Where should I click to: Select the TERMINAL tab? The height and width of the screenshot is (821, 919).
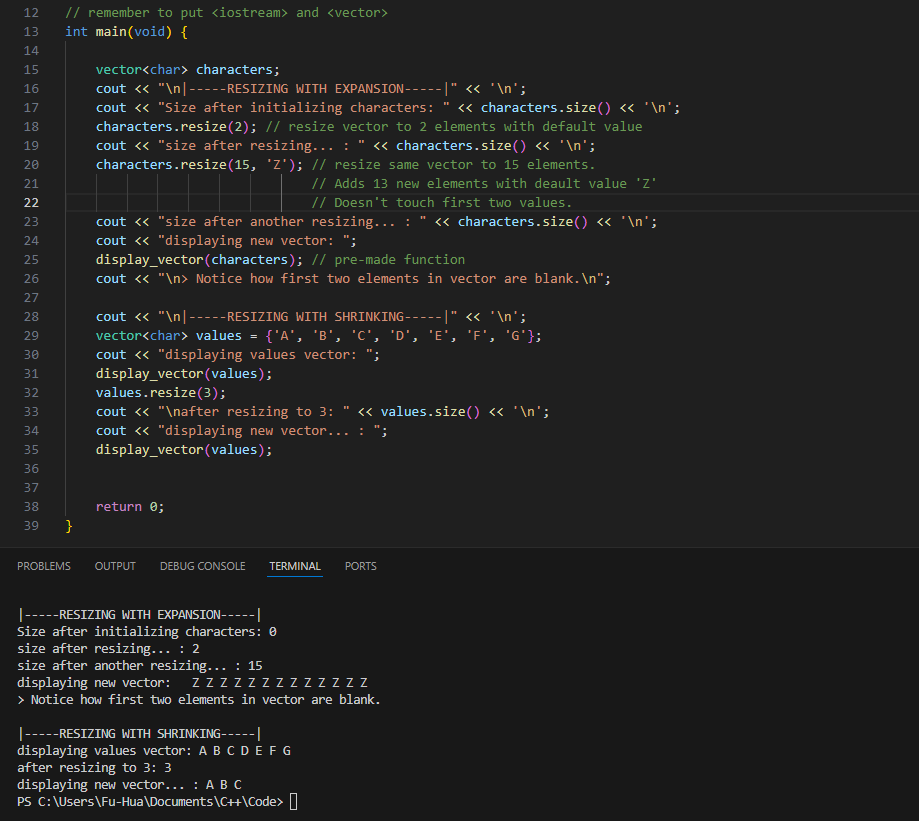[x=295, y=566]
